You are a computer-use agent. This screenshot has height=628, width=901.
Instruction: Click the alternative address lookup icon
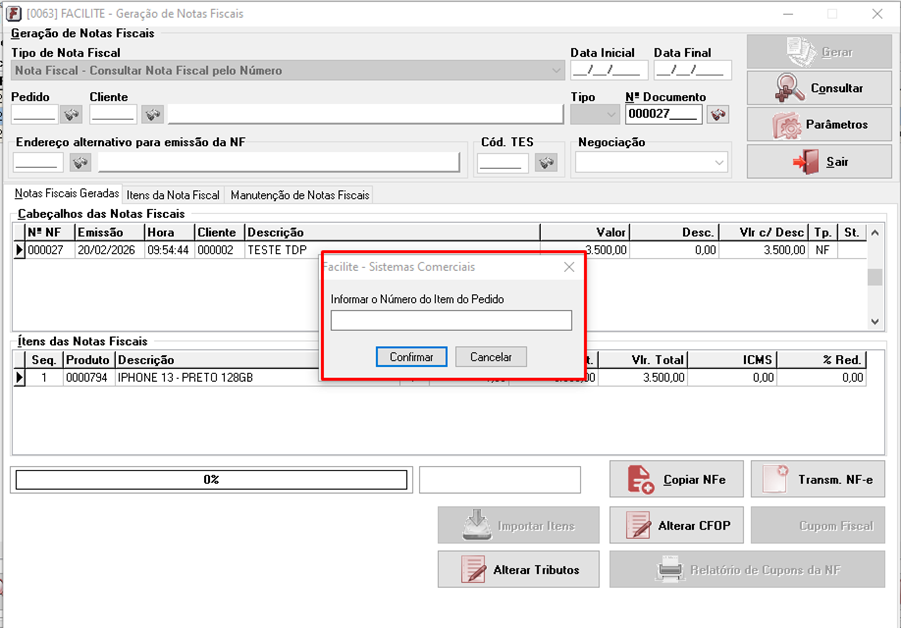(x=80, y=162)
